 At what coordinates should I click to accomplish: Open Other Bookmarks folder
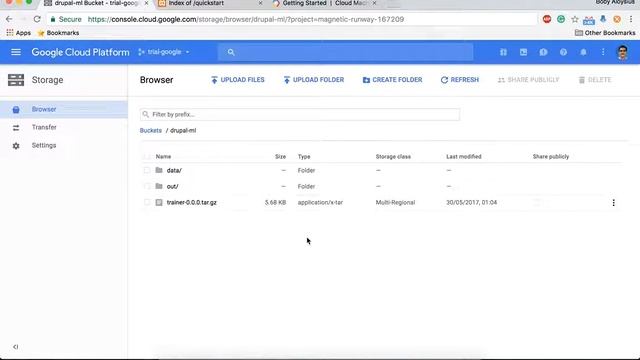click(x=605, y=33)
